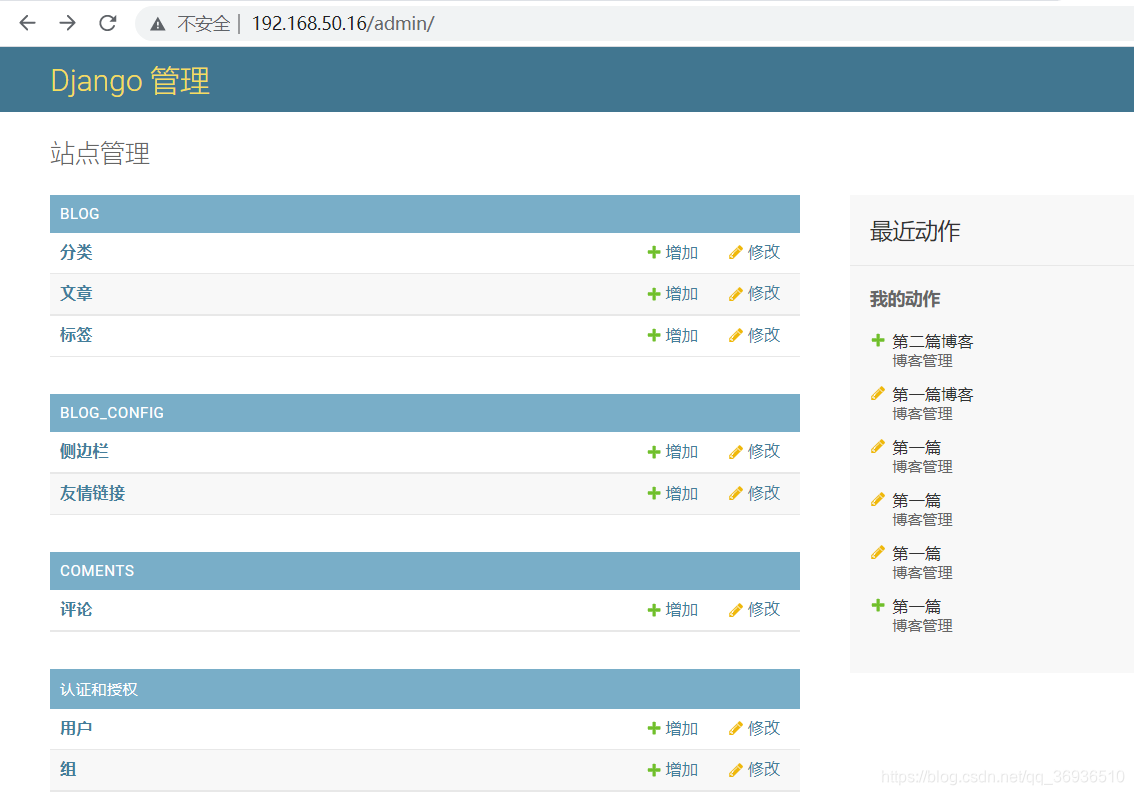Click the not-secure warning triangle icon
This screenshot has height=795, width=1134.
[x=158, y=24]
